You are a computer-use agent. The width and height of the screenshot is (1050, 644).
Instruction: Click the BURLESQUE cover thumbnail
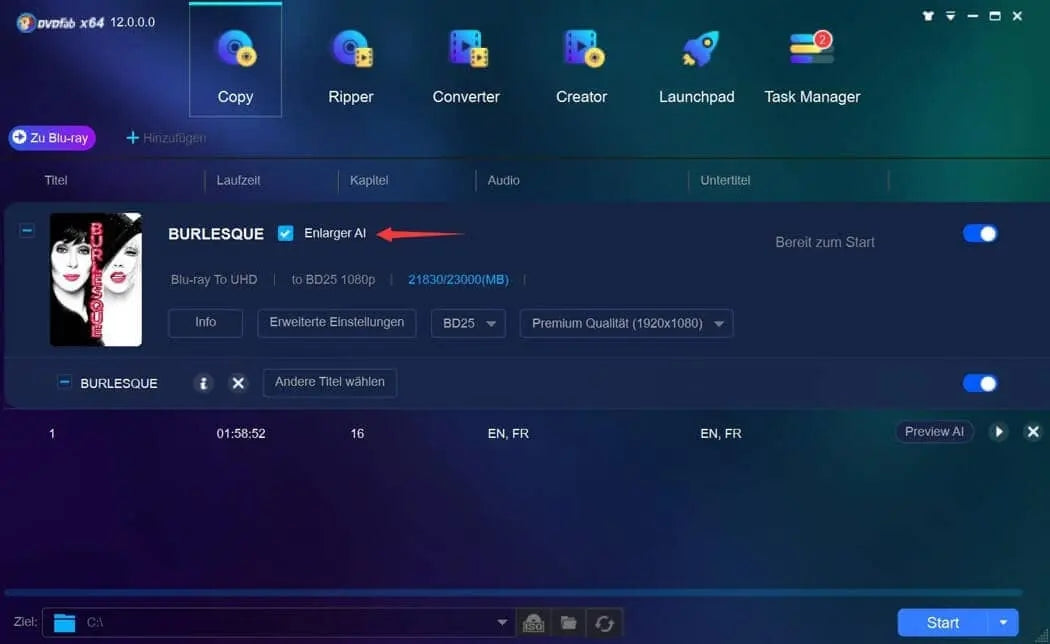pos(96,280)
